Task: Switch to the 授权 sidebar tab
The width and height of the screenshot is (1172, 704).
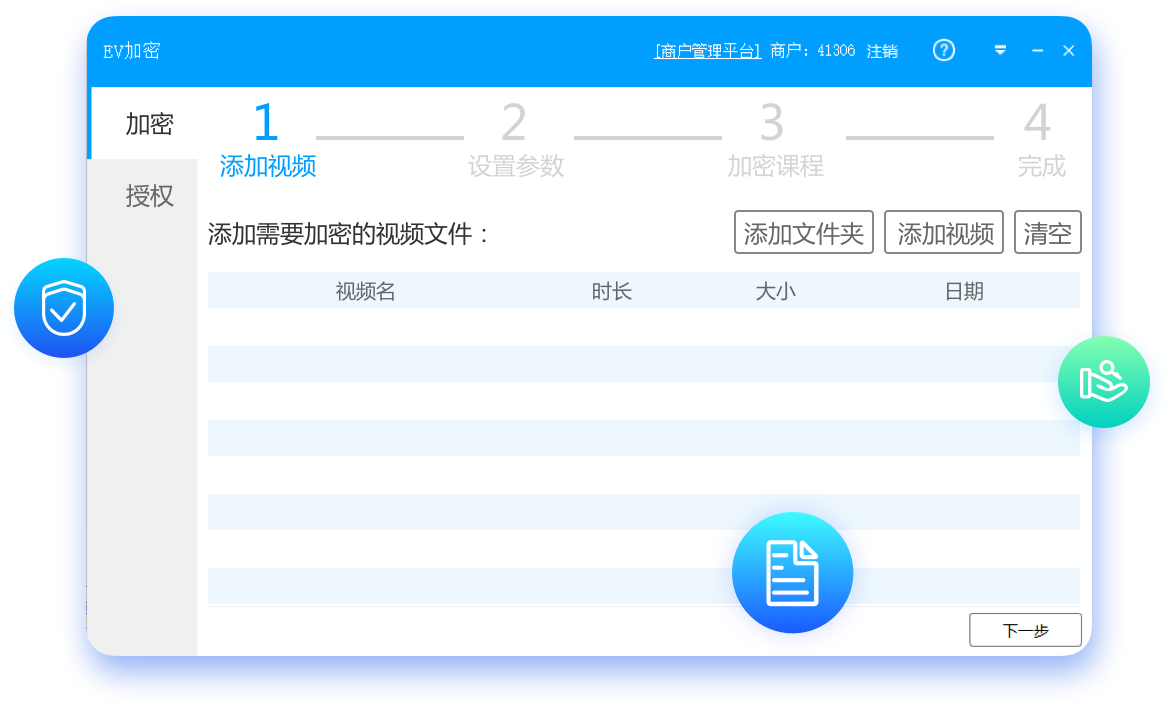Action: [x=149, y=196]
